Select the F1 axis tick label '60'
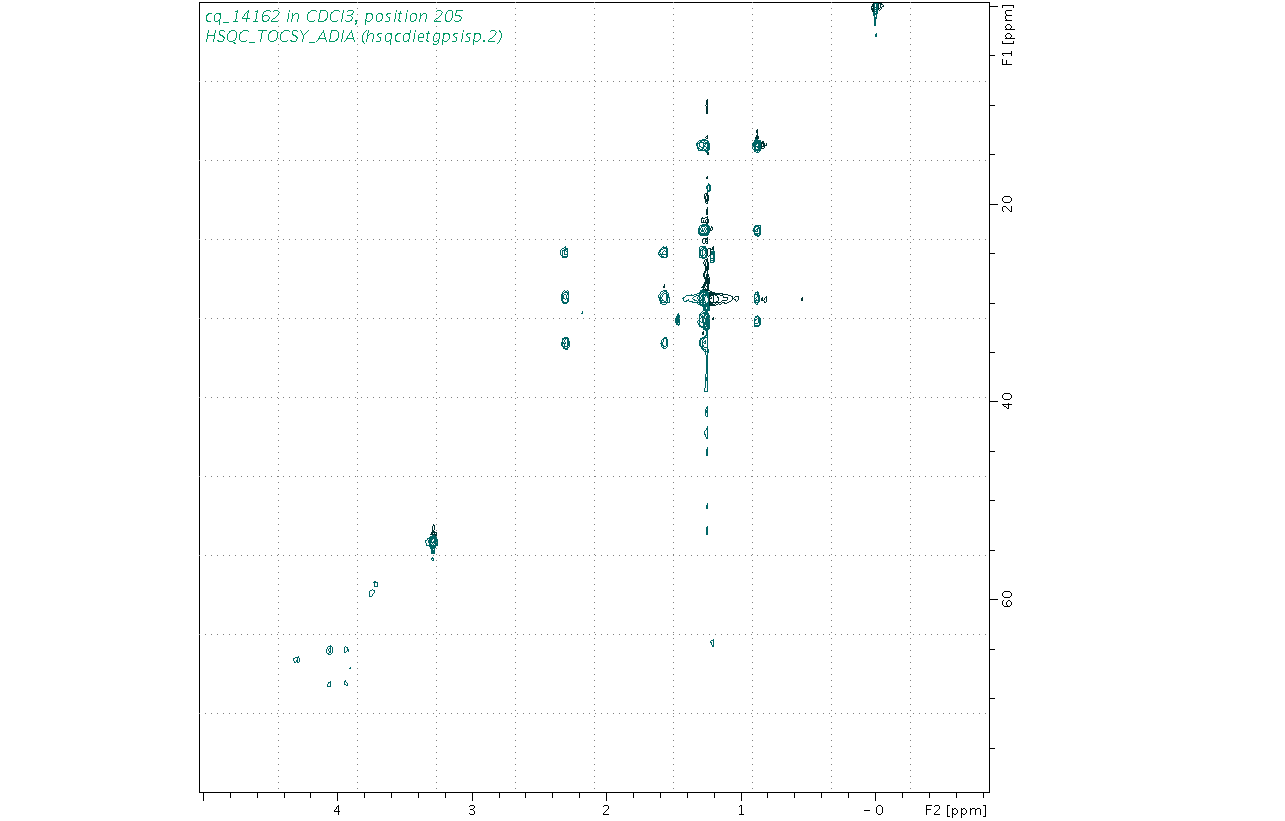 (x=1007, y=598)
